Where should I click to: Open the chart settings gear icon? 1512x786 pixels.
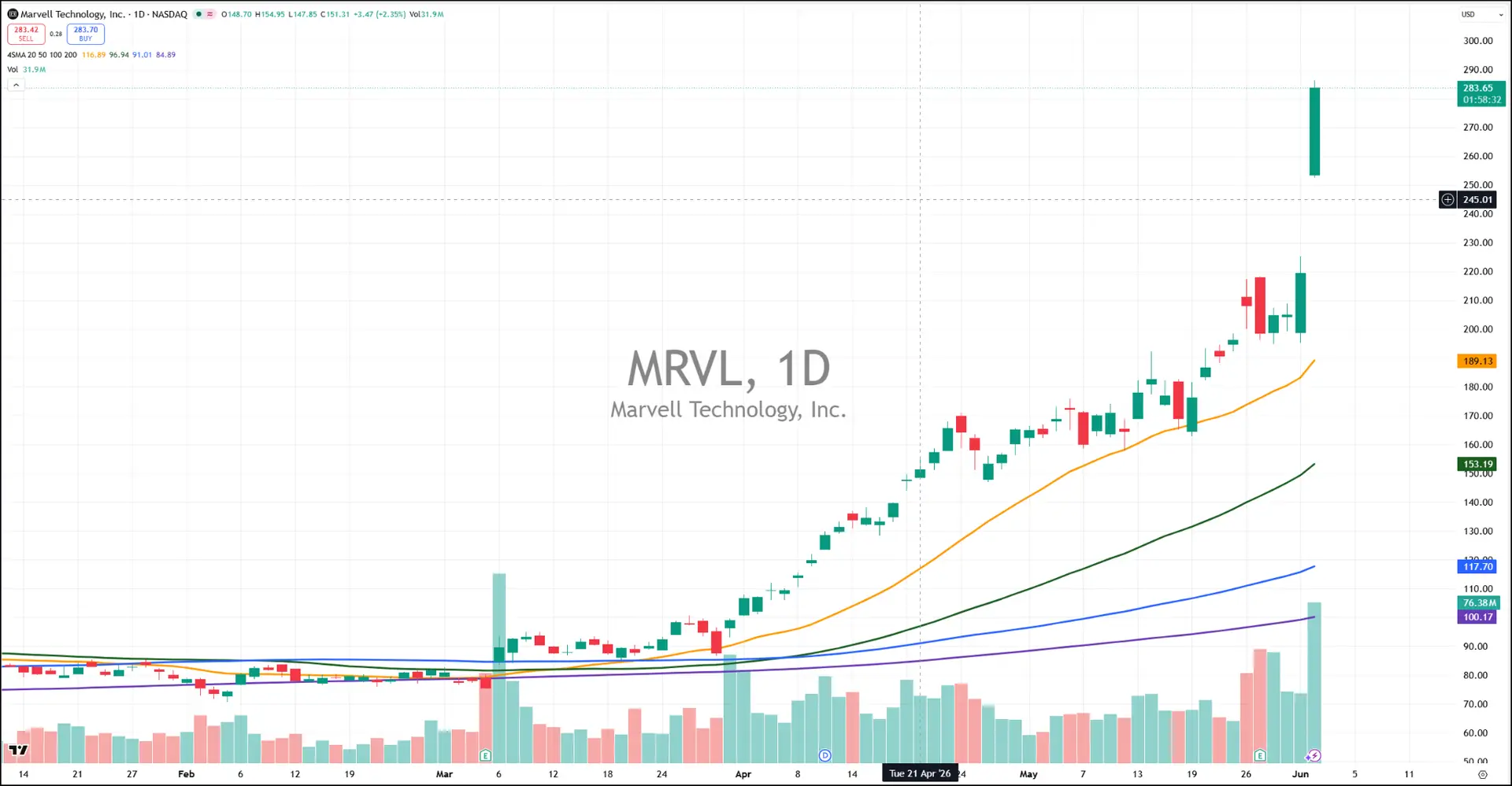(1482, 774)
